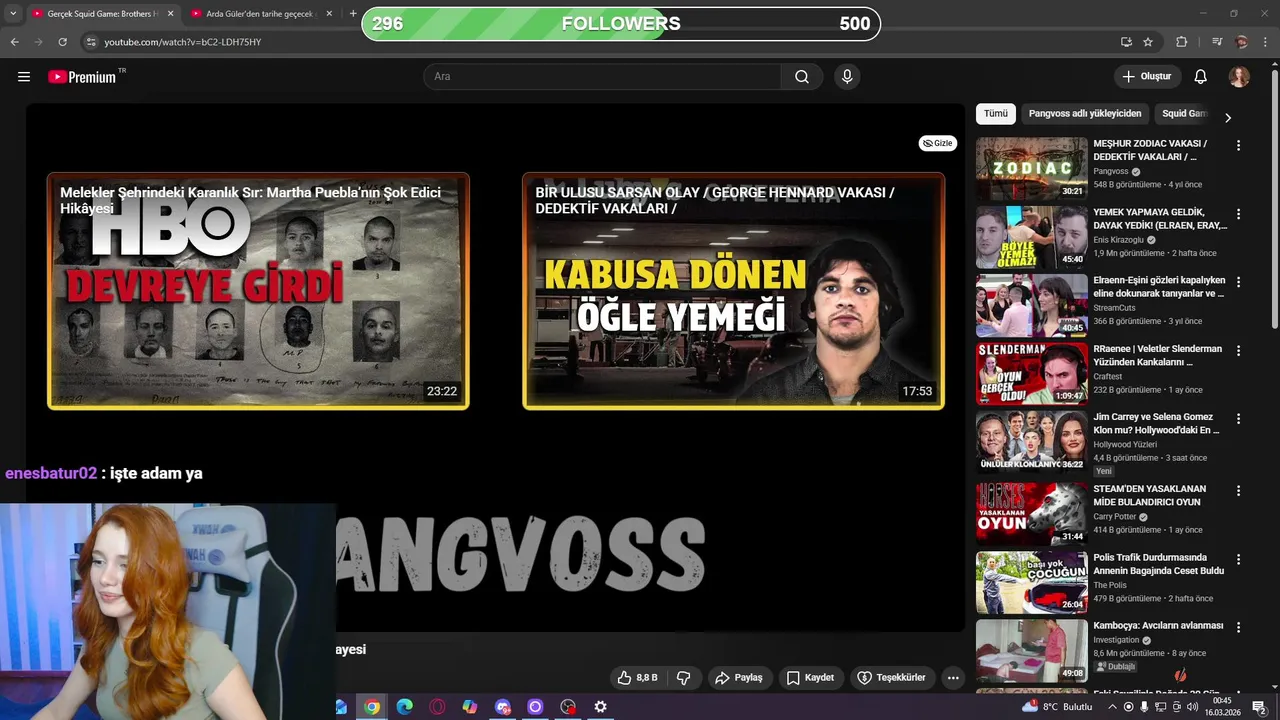Image resolution: width=1280 pixels, height=720 pixels.
Task: Hide end screen with Gizle toggle
Action: coord(938,143)
